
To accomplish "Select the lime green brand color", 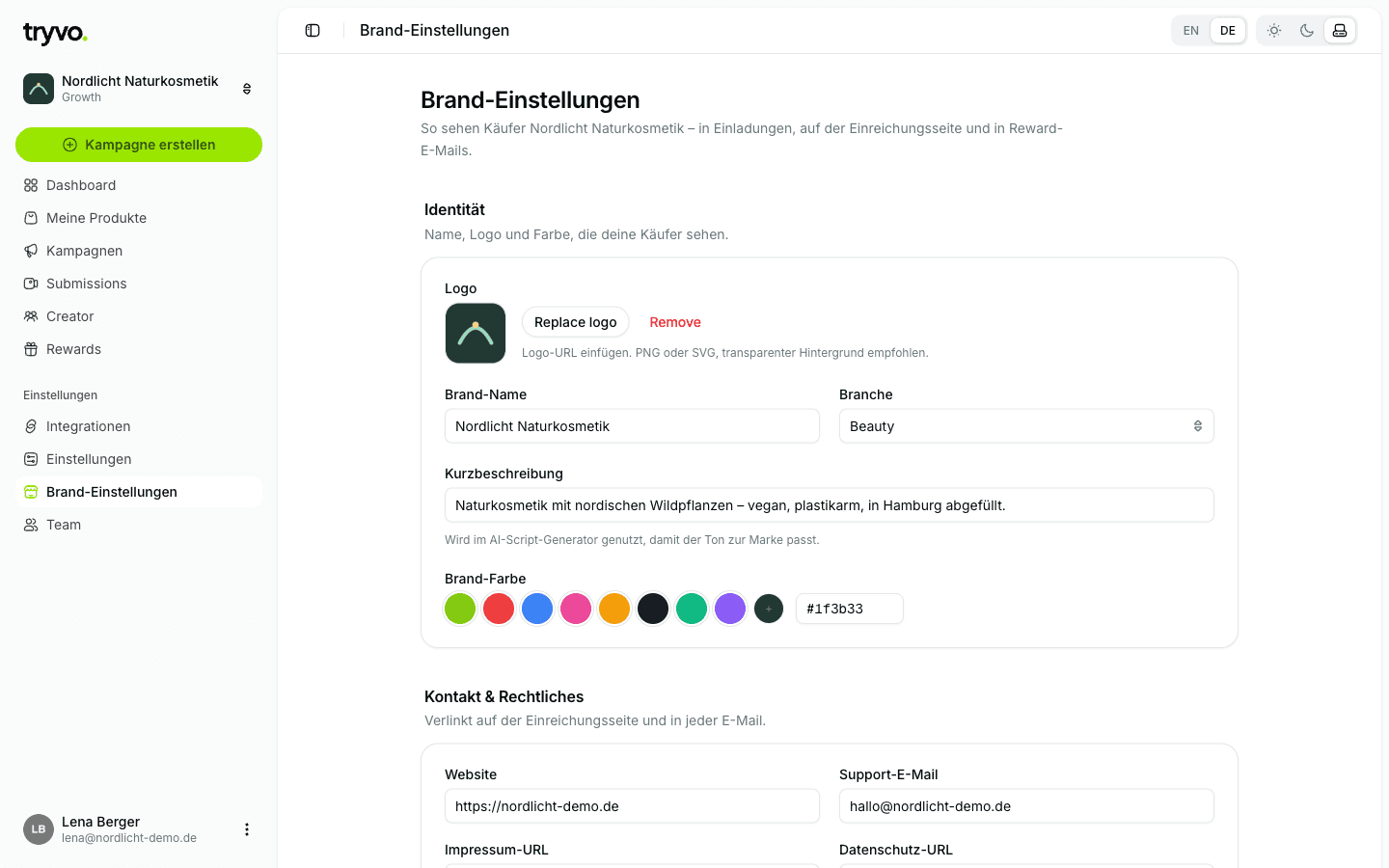I will (460, 609).
